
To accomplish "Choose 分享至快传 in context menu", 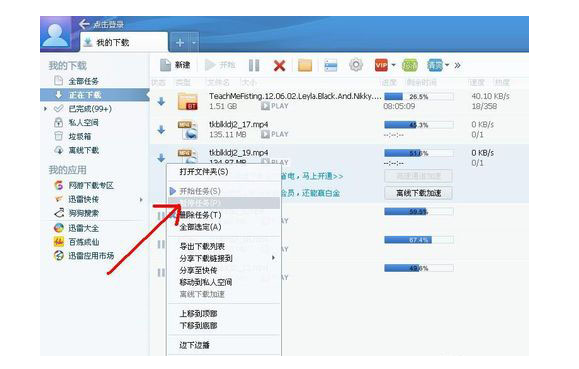I will tap(223, 270).
